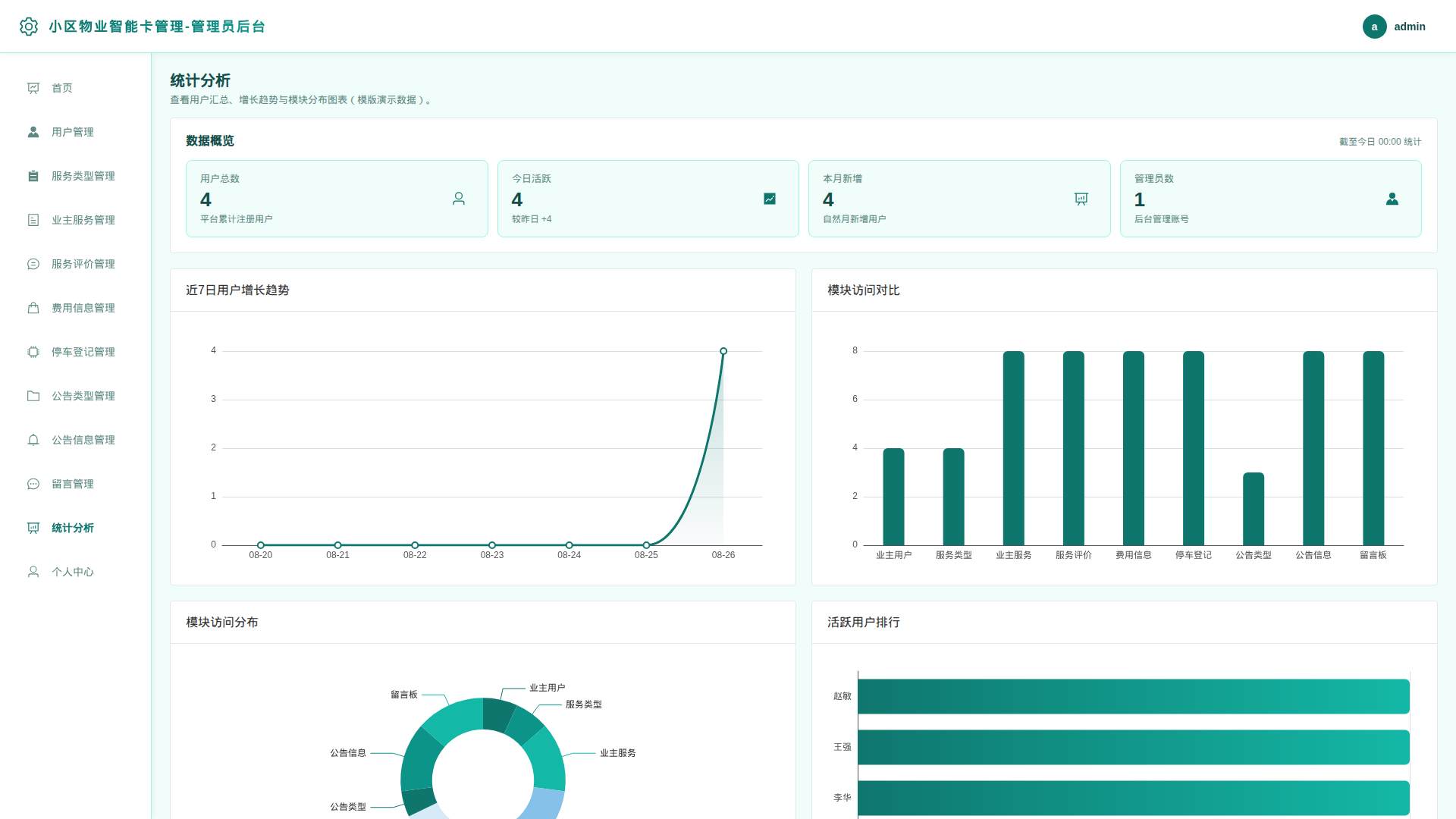Select 停车登记管理 menu item
The image size is (1456, 819).
[76, 352]
